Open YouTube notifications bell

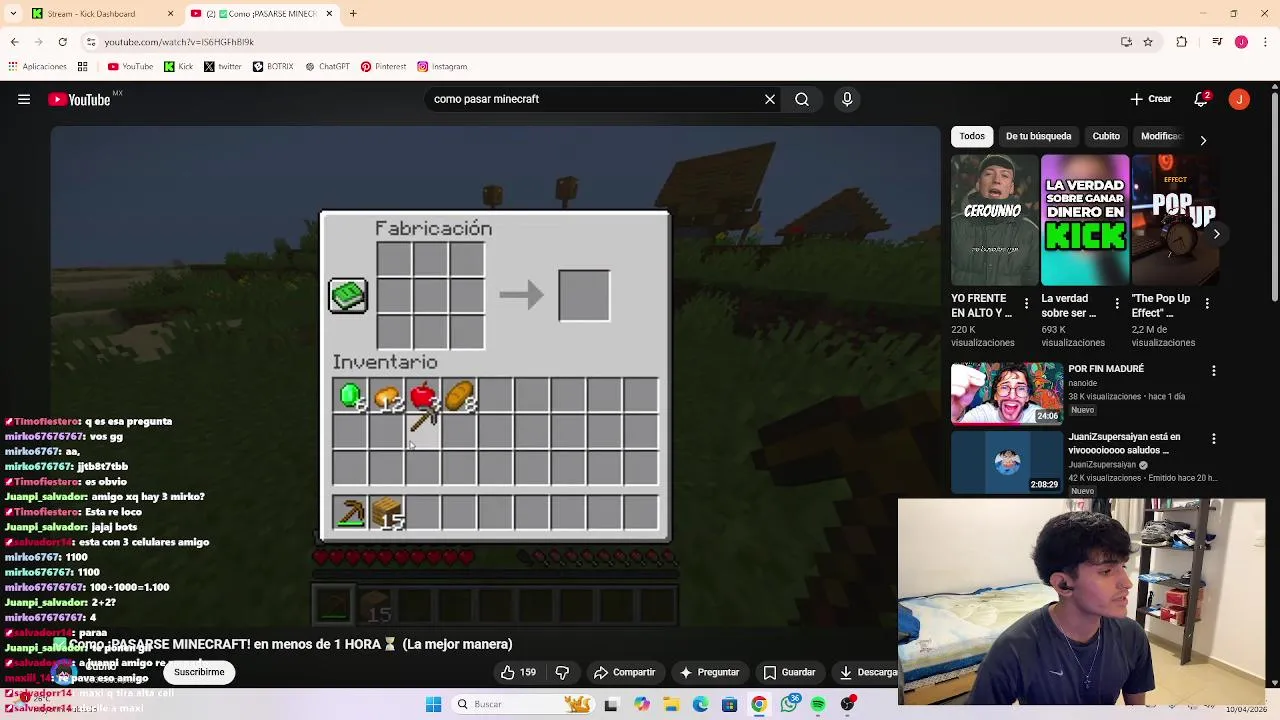1202,99
